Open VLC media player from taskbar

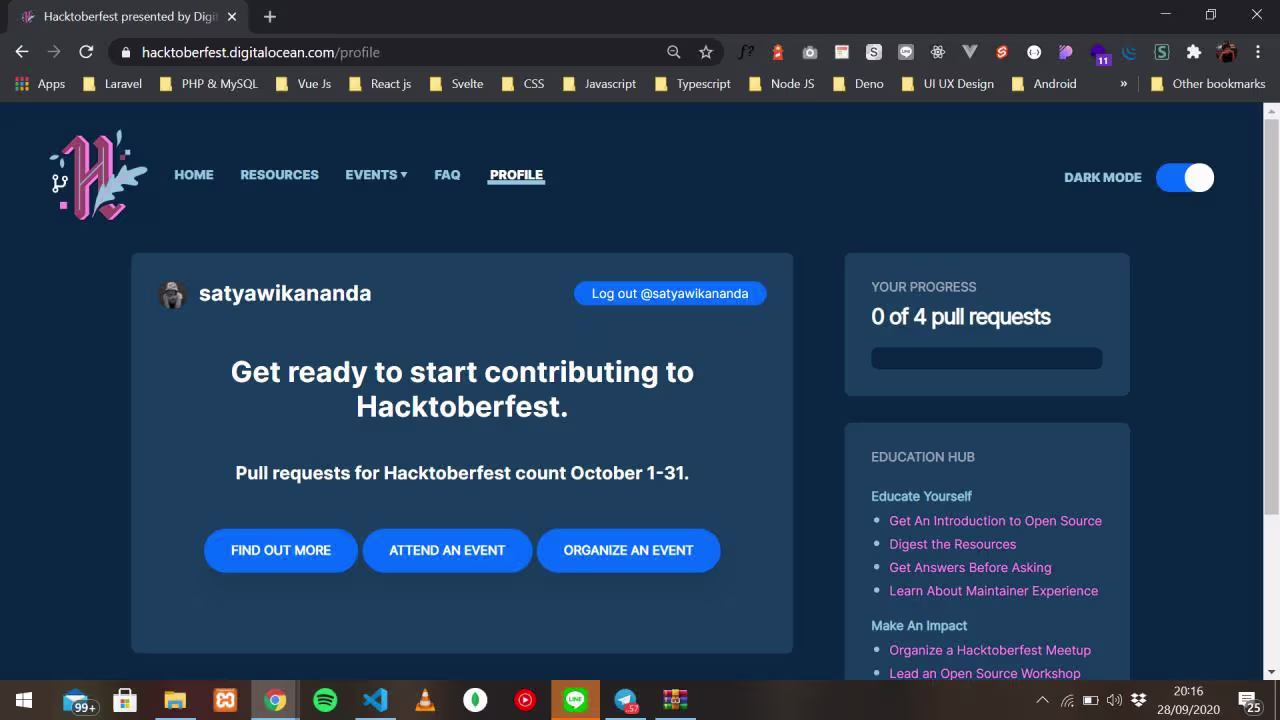coord(425,700)
